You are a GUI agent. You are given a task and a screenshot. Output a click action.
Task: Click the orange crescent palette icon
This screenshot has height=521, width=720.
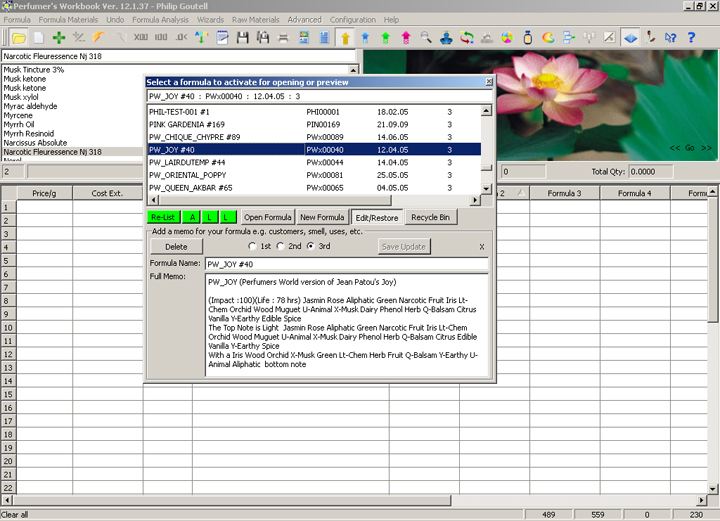548,38
